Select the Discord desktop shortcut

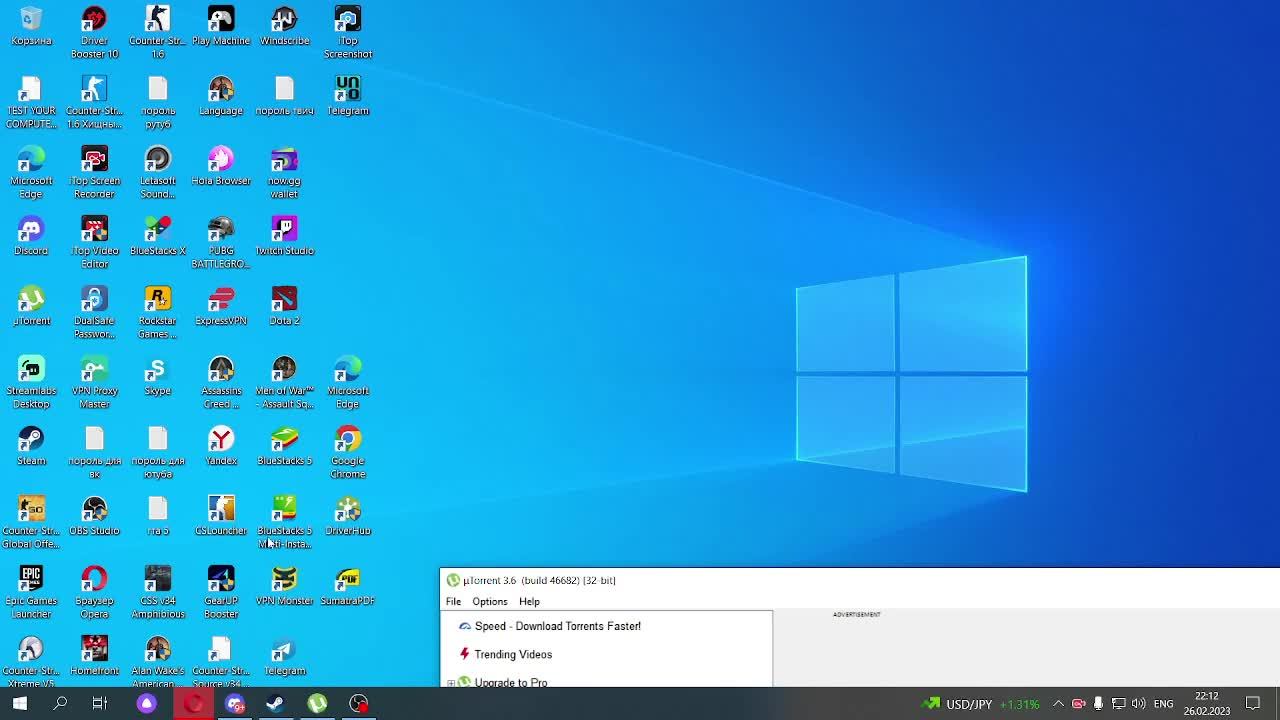[31, 237]
